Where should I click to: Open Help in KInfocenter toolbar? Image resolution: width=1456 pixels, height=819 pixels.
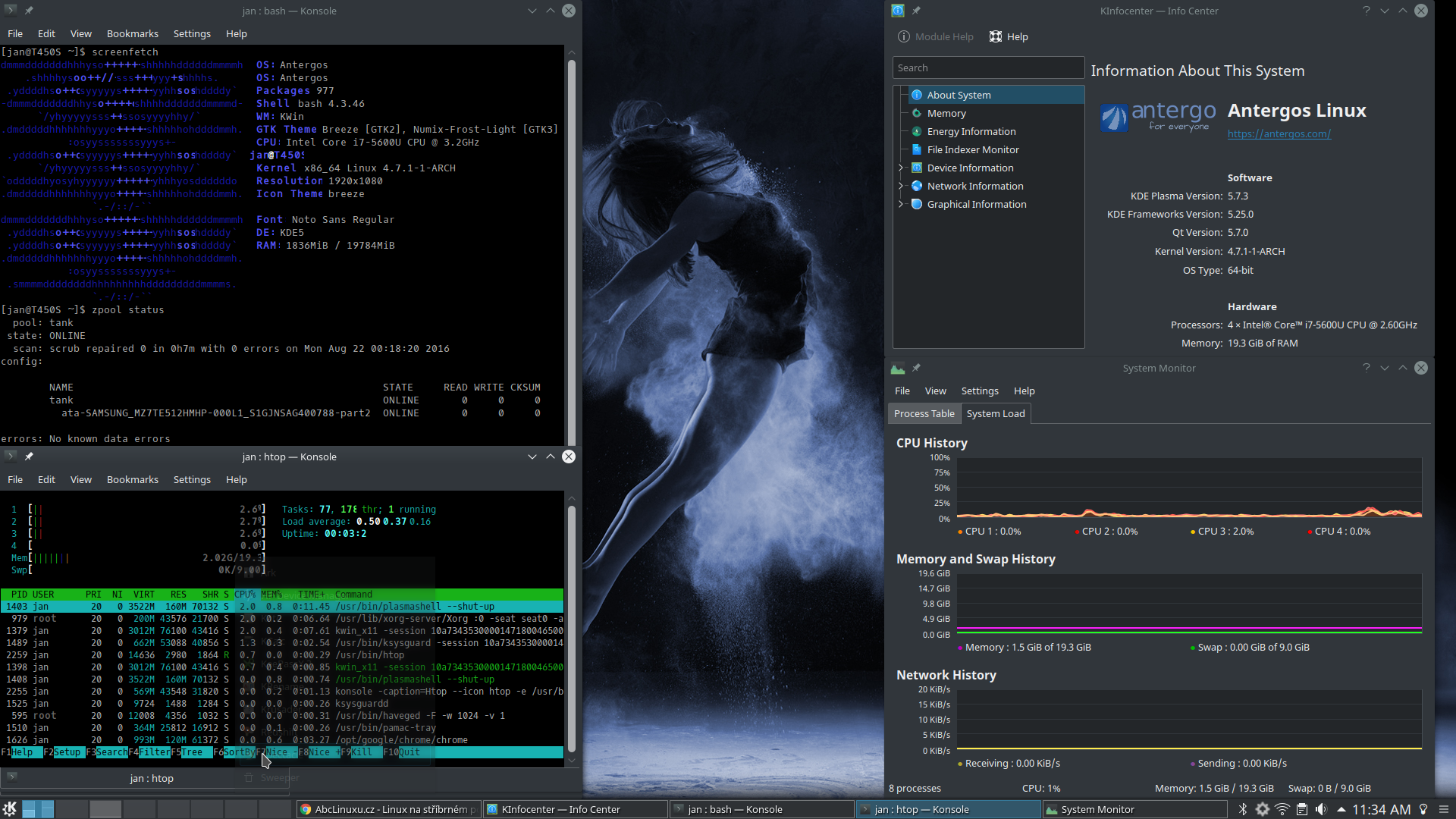point(1009,36)
